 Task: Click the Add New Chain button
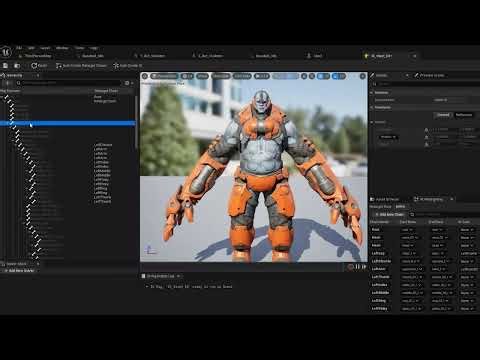coord(389,214)
